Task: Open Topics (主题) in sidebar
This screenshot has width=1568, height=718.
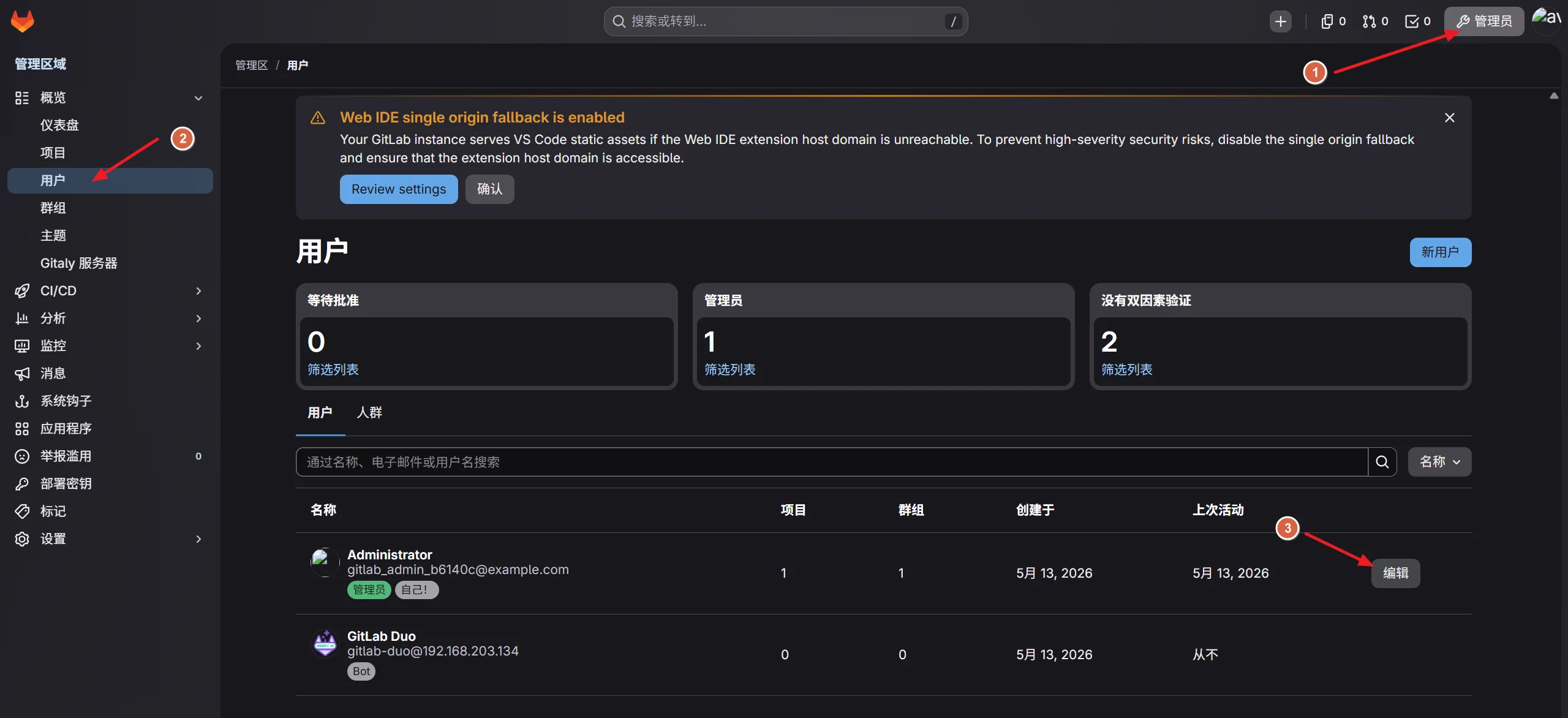Action: pos(110,236)
